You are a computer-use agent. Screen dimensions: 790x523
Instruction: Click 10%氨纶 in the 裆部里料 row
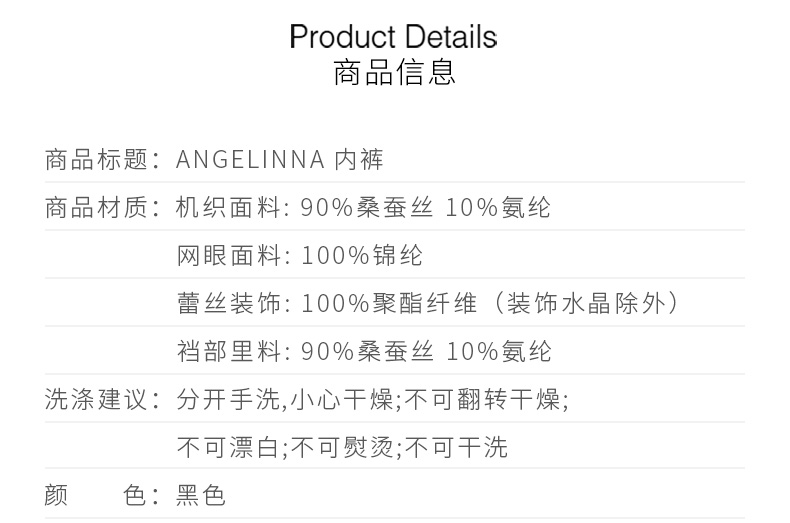[499, 351]
